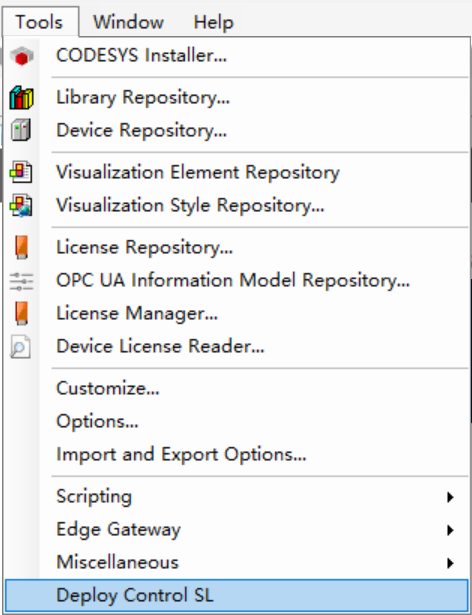Click the orange dongle License Repository icon
The height and width of the screenshot is (615, 472).
point(21,247)
